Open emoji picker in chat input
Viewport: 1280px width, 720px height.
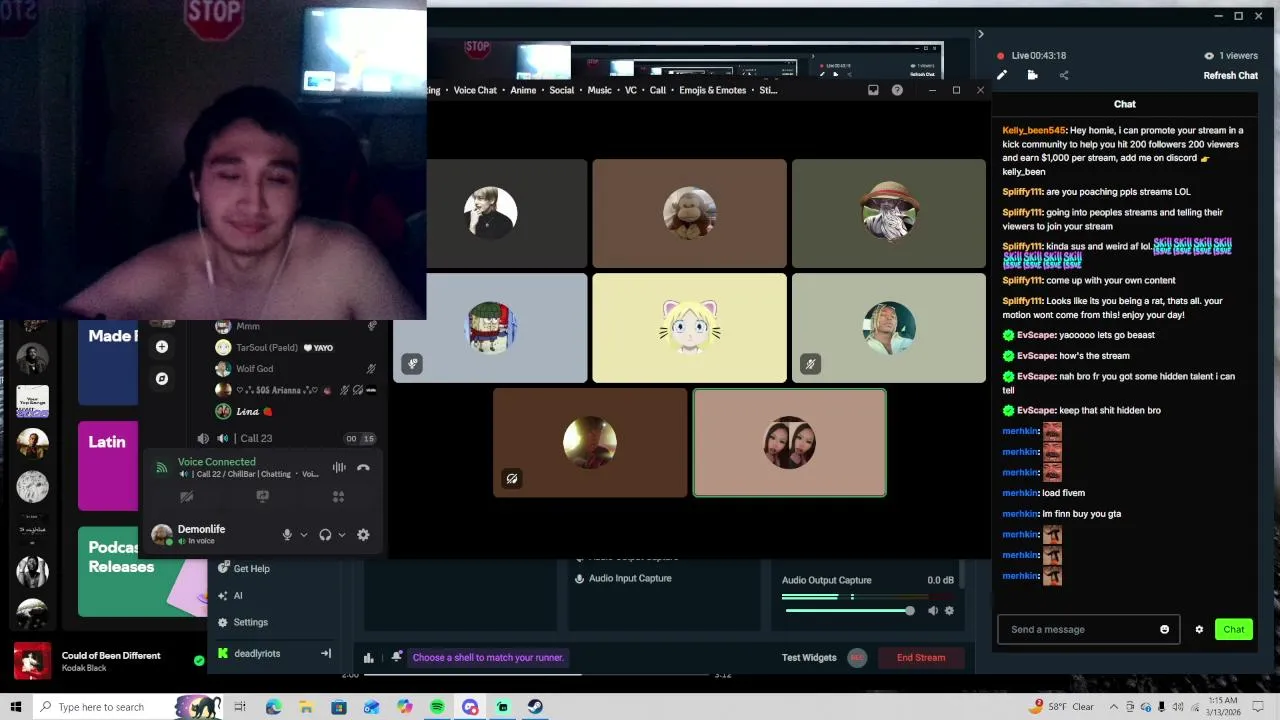coord(1164,629)
